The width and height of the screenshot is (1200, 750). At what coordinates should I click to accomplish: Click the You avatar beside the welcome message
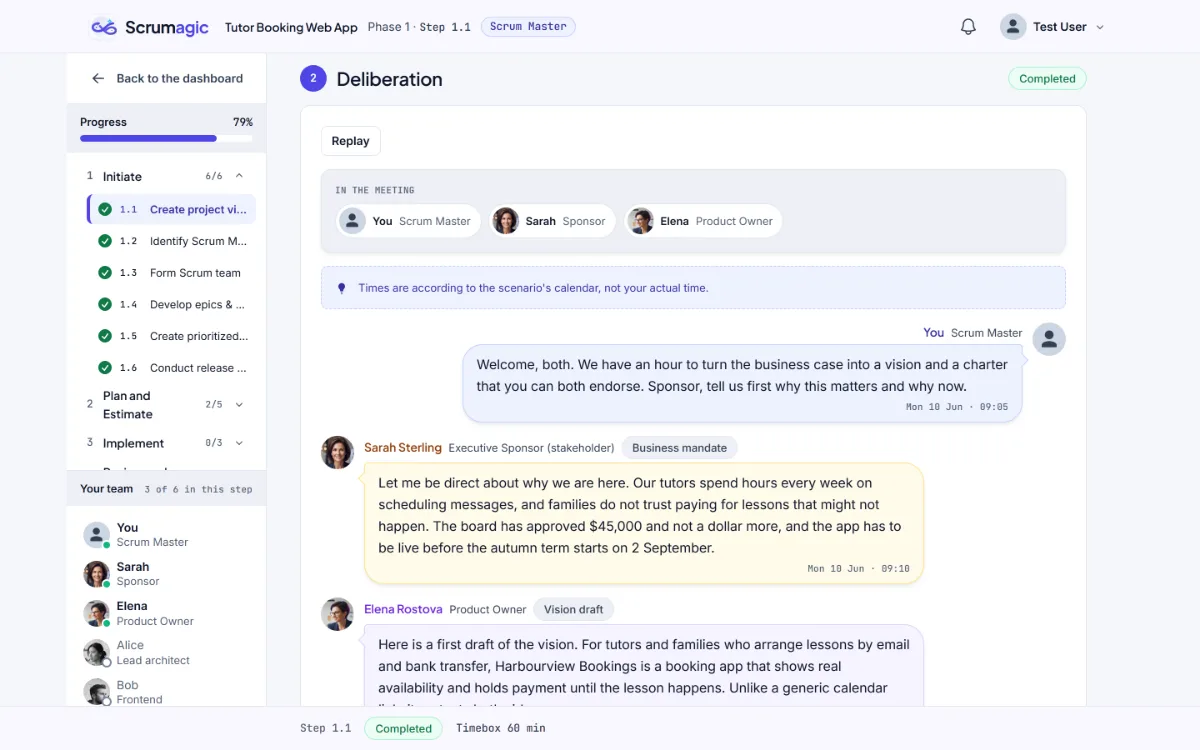1049,339
